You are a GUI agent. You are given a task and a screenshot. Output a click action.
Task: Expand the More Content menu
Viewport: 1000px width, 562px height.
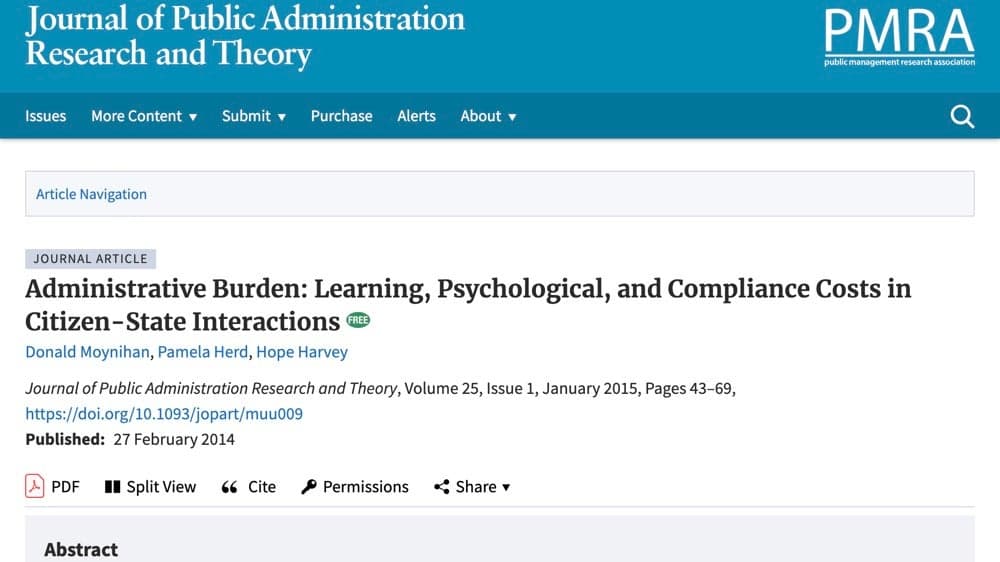tap(143, 116)
